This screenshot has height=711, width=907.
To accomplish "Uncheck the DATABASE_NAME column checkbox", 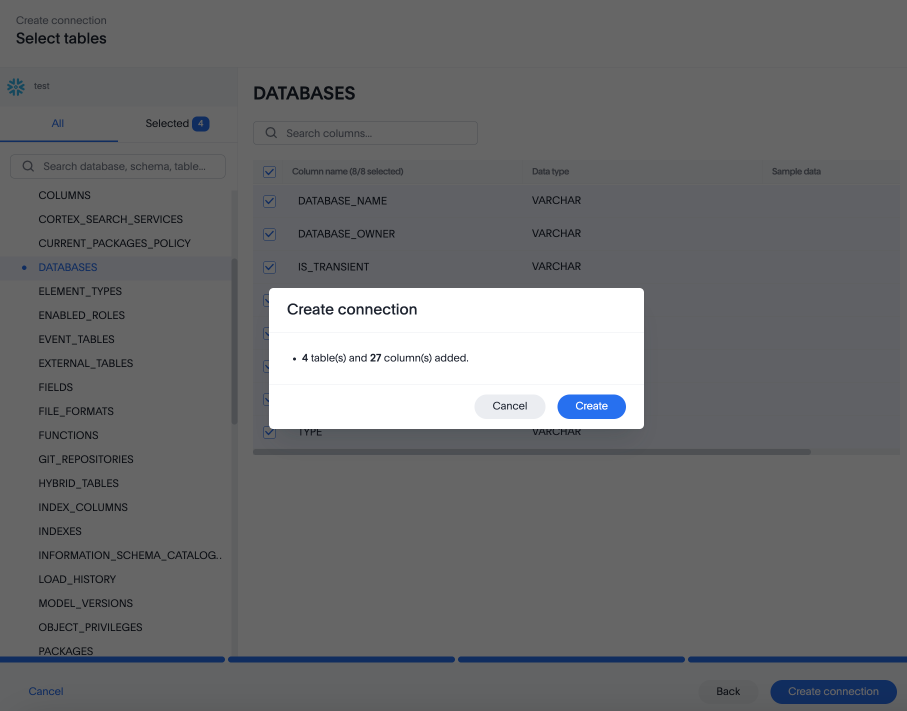I will click(x=269, y=201).
